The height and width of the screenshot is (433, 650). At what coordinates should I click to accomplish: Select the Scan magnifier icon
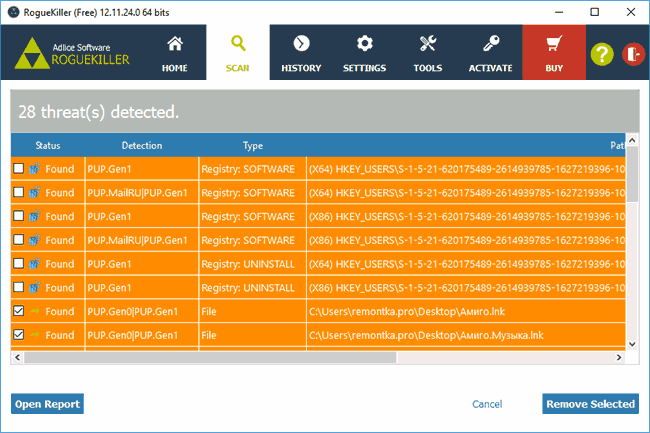[x=238, y=44]
